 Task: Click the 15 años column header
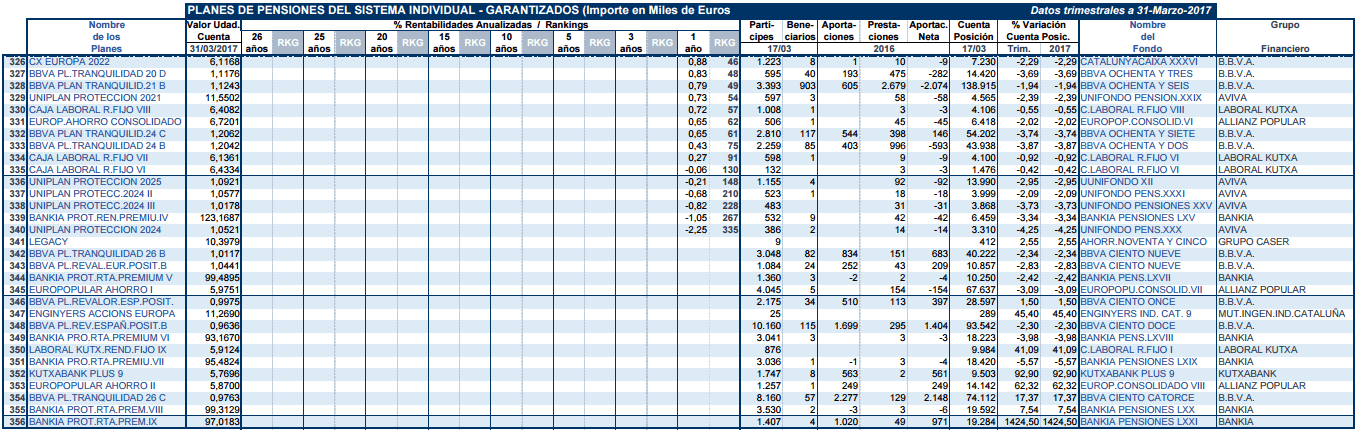443,42
